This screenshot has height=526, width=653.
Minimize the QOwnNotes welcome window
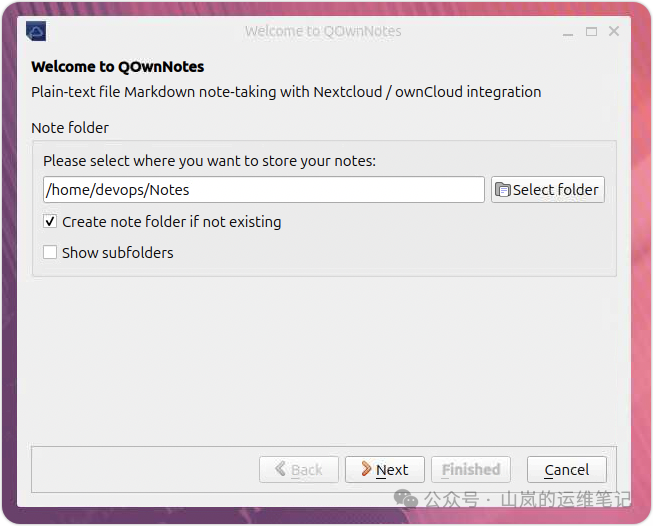[x=568, y=31]
